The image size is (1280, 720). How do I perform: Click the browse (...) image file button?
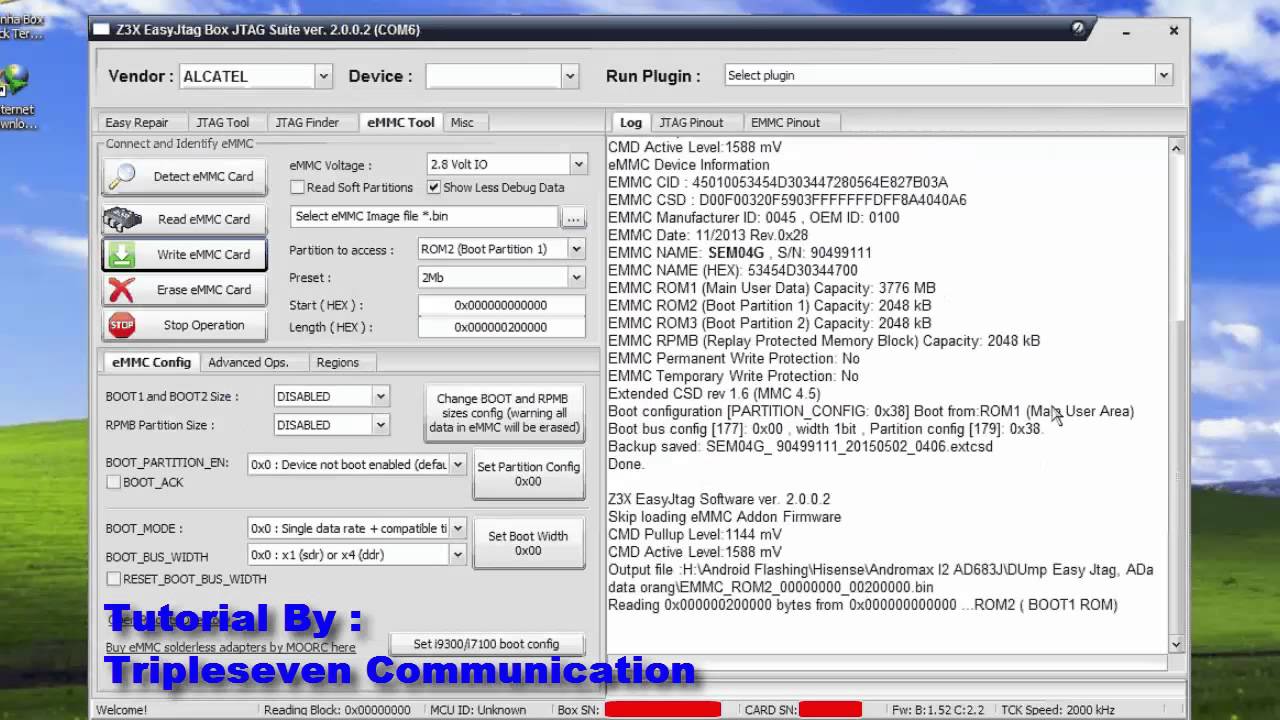pyautogui.click(x=573, y=217)
